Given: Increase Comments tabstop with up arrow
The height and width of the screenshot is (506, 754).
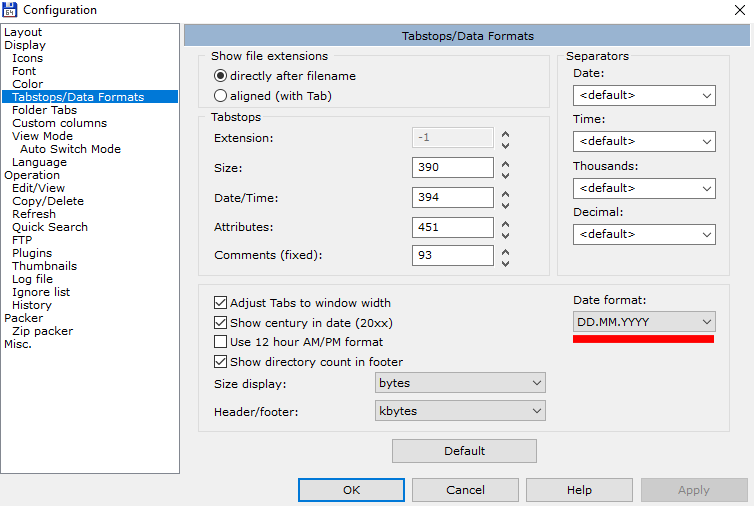Looking at the screenshot, I should coord(505,252).
